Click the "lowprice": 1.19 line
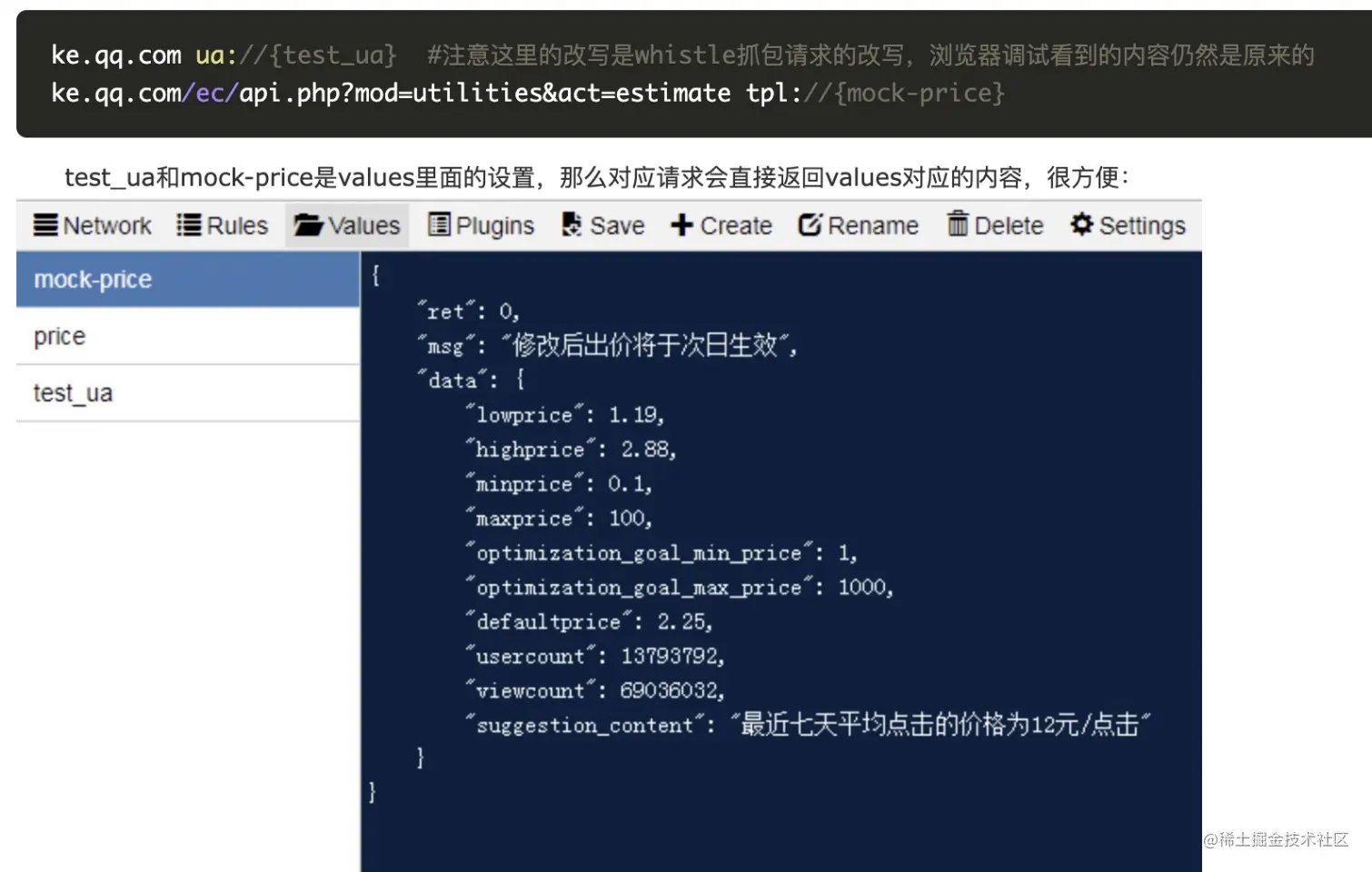1372x872 pixels. coord(565,415)
